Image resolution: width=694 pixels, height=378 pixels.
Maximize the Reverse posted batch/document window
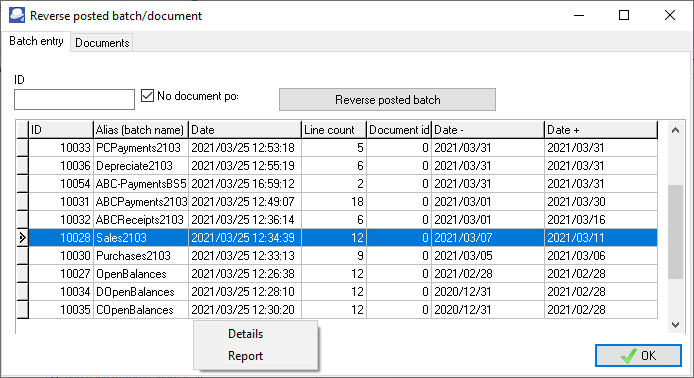(624, 15)
